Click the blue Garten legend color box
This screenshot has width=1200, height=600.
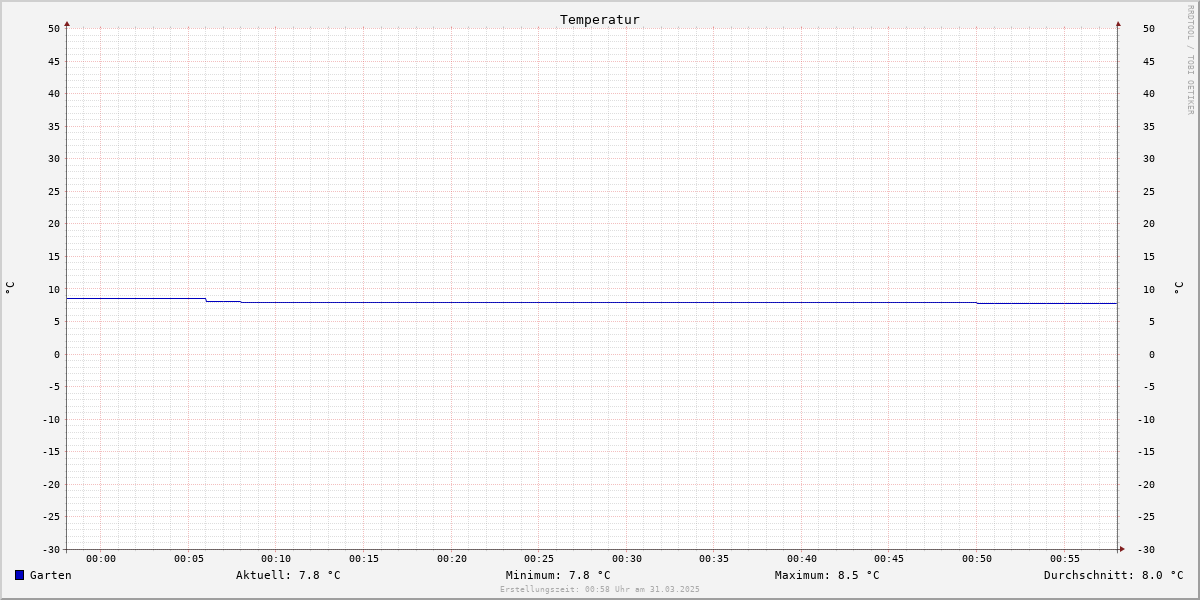point(19,575)
